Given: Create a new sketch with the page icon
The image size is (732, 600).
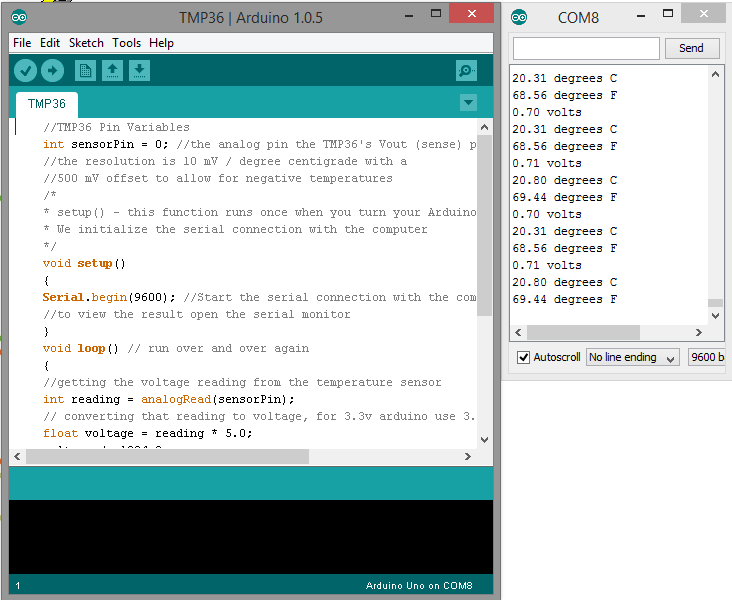Looking at the screenshot, I should pos(85,71).
